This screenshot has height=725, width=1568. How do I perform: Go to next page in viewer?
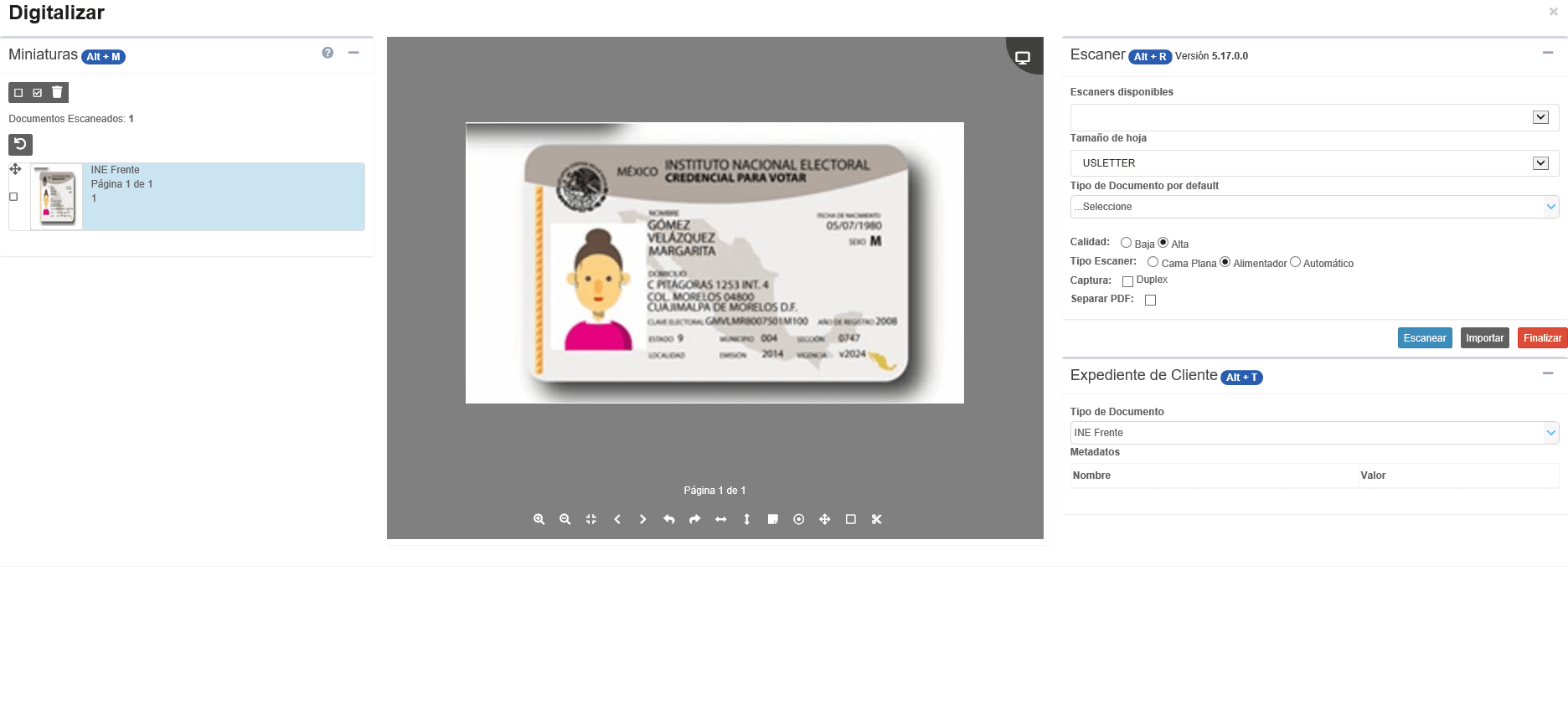point(642,519)
